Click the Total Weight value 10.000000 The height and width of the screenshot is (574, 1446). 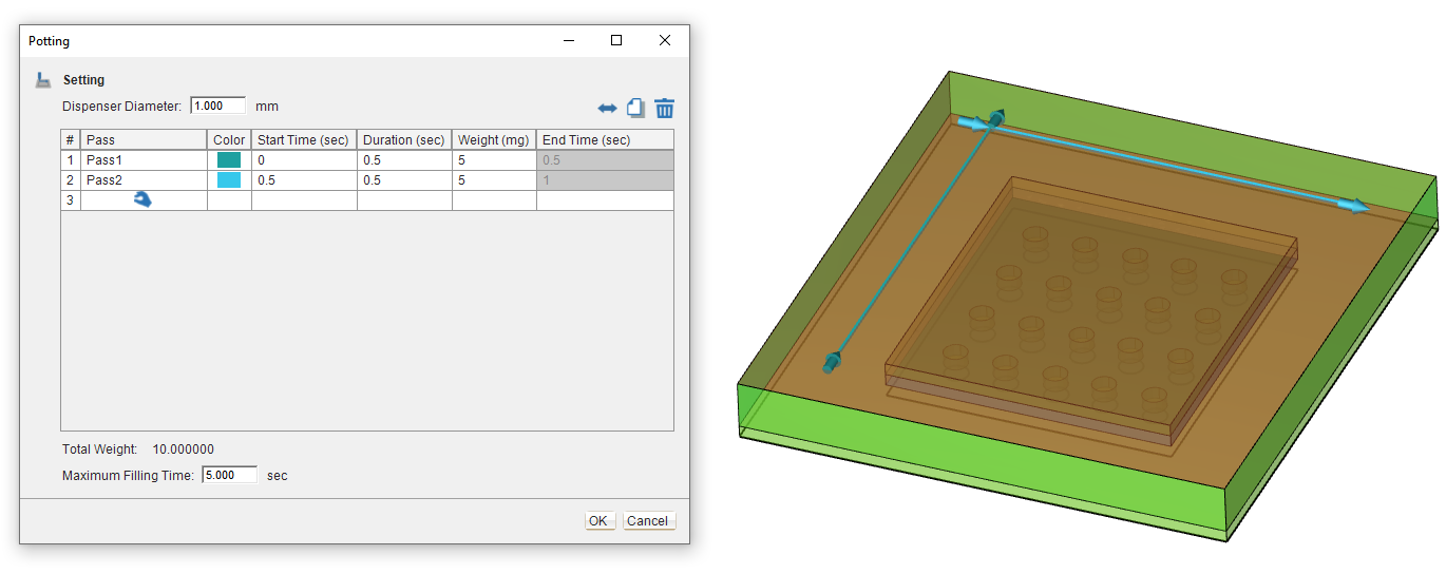[183, 450]
